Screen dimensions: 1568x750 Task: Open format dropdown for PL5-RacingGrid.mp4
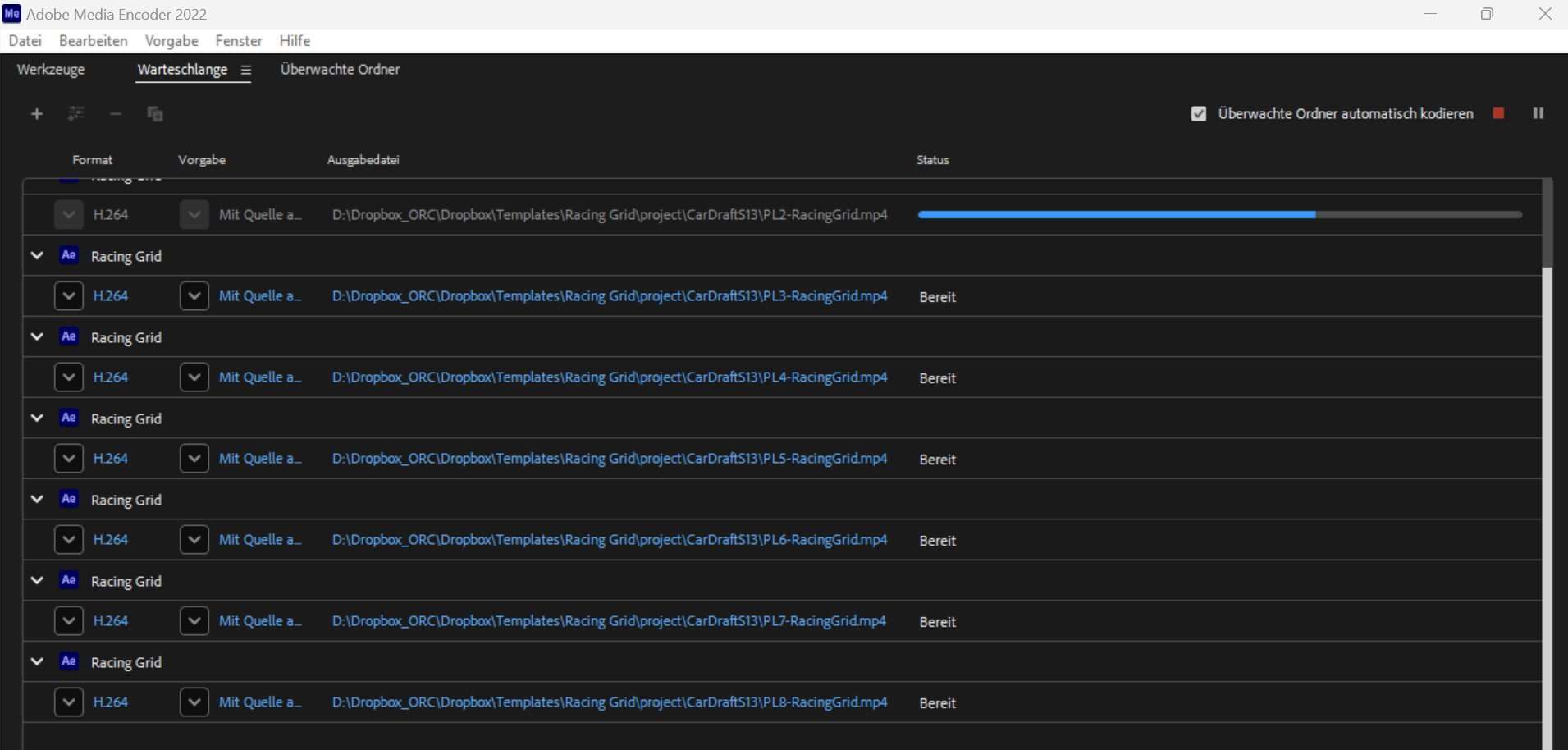[x=69, y=459]
